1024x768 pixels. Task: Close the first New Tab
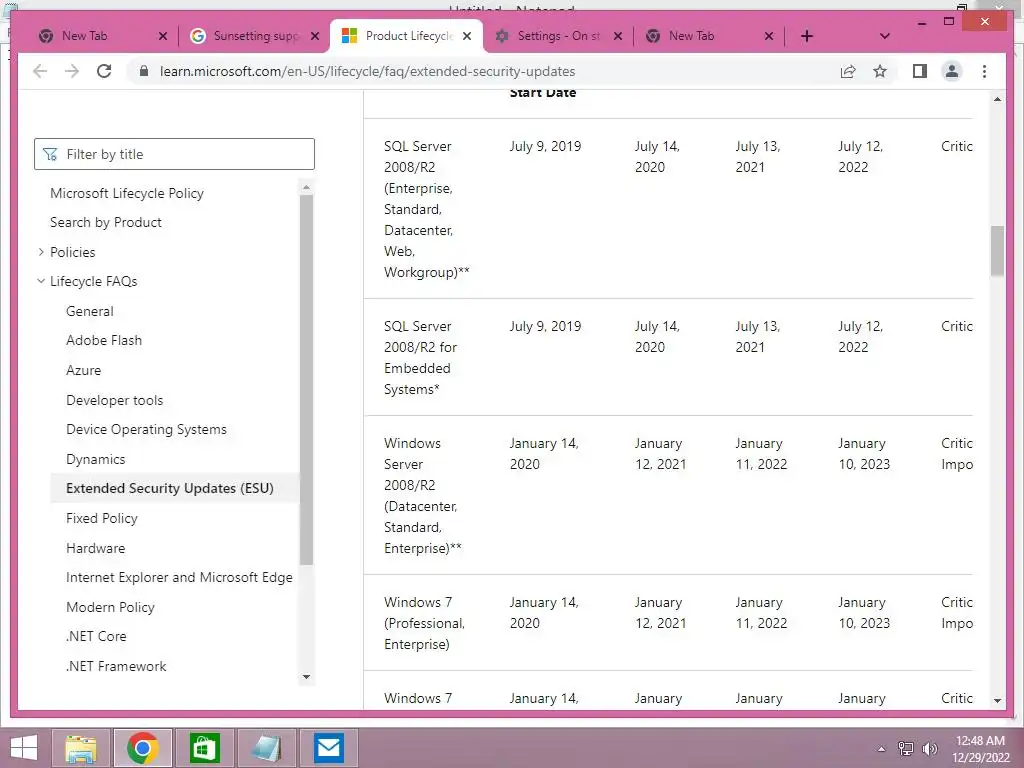coord(163,36)
